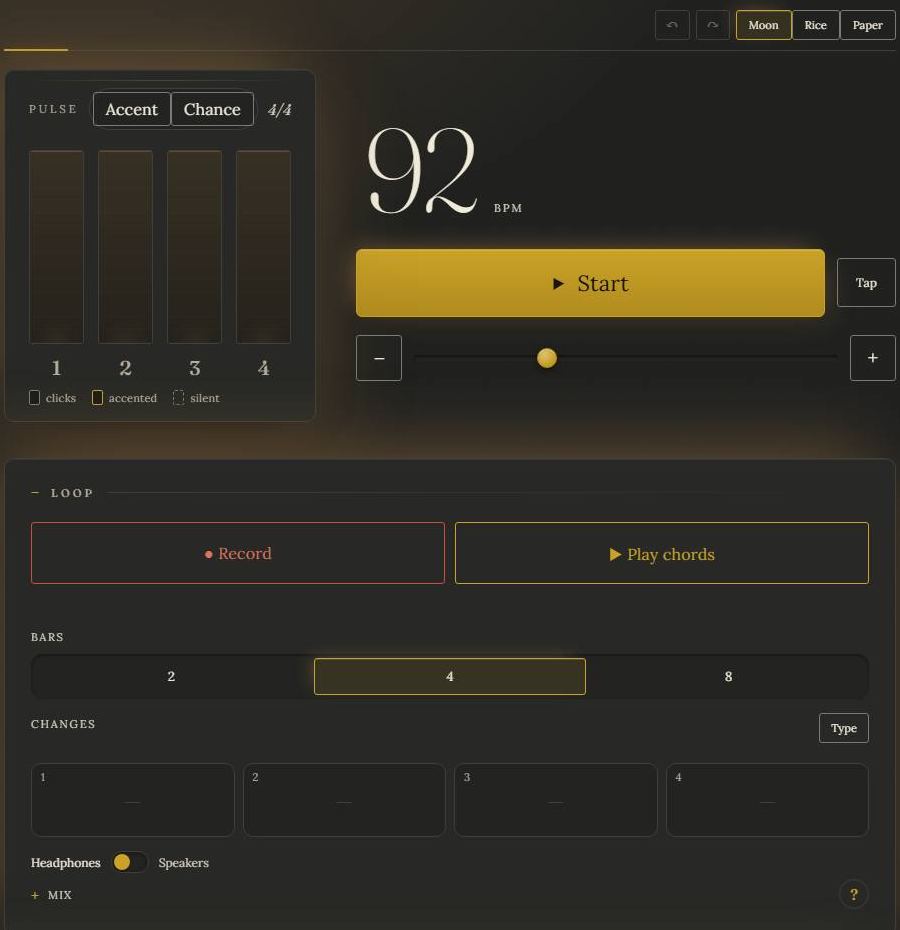This screenshot has width=900, height=930.
Task: Increase tempo with the plus button
Action: click(x=872, y=358)
